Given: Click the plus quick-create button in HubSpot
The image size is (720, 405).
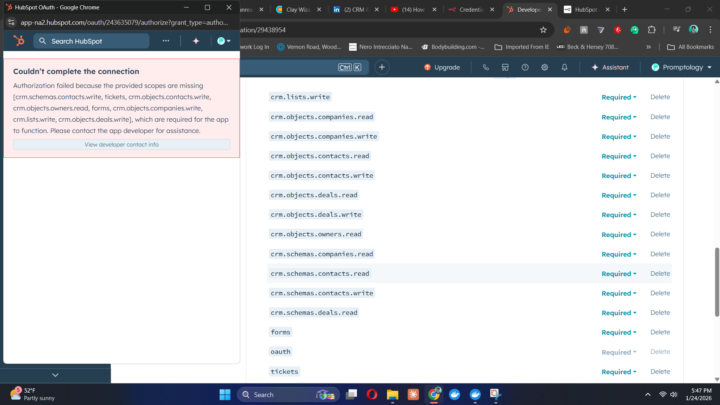Looking at the screenshot, I should pyautogui.click(x=382, y=67).
